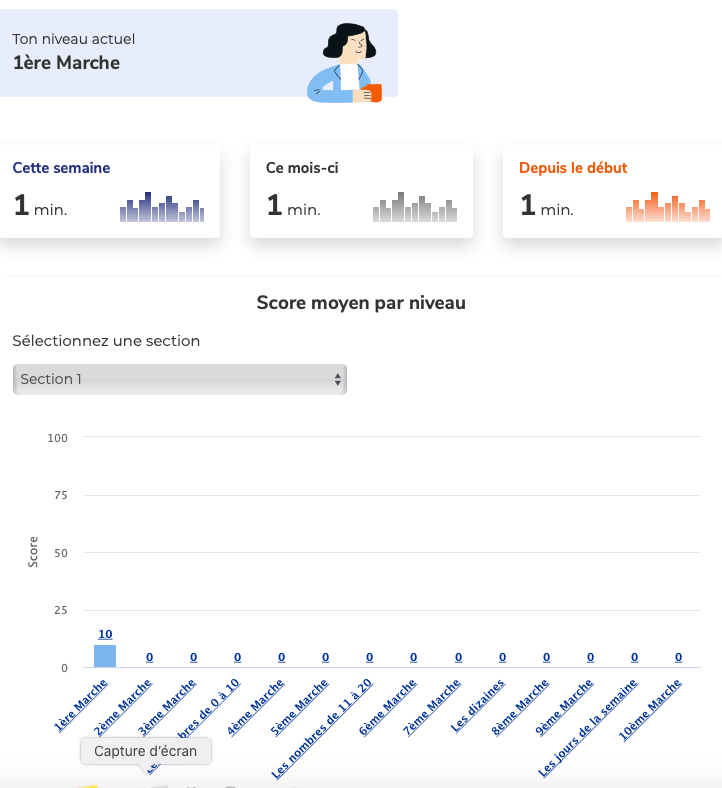Click the blue 1ère Marche score bar
Screen dimensions: 722x788
click(105, 656)
